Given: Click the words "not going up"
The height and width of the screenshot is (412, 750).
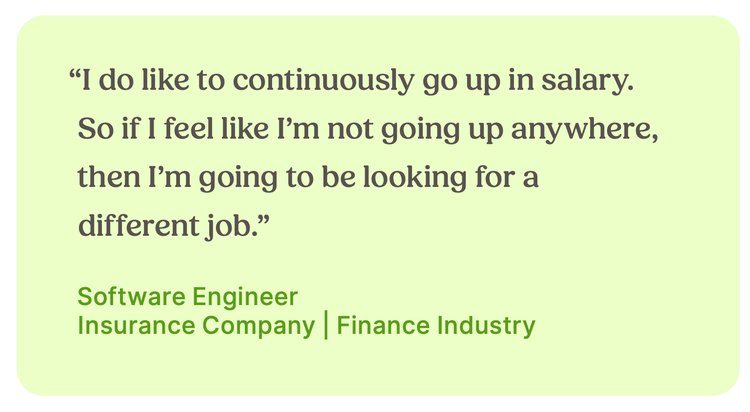Looking at the screenshot, I should (x=415, y=130).
